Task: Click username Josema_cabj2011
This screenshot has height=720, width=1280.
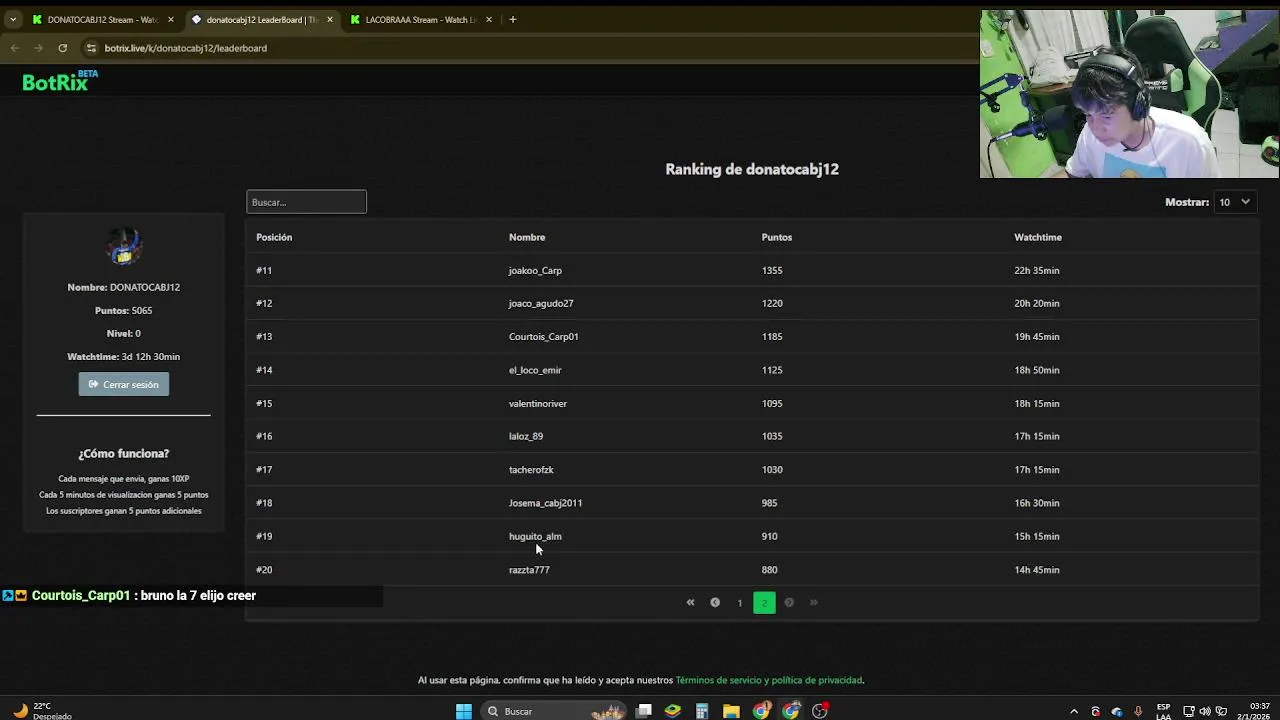Action: [x=545, y=503]
